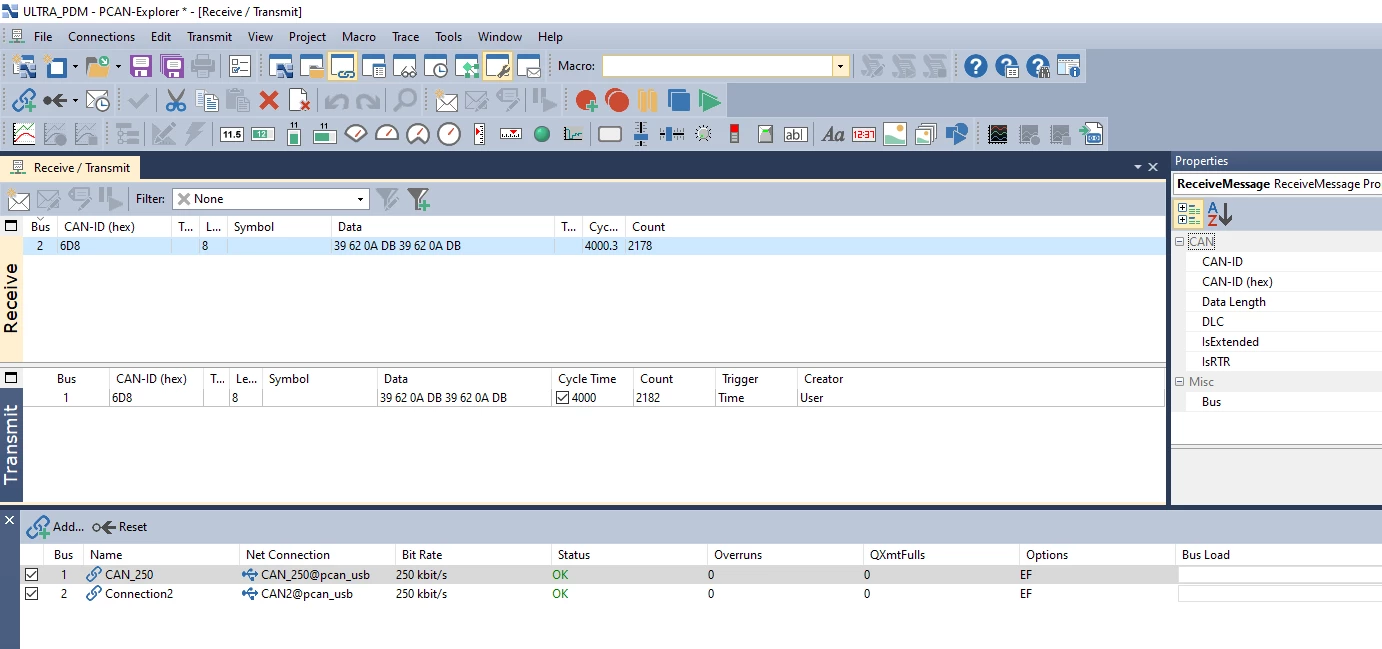Screen dimensions: 1382x649
Task: Add connection via chain-link plus toolbar icon
Action: point(24,100)
